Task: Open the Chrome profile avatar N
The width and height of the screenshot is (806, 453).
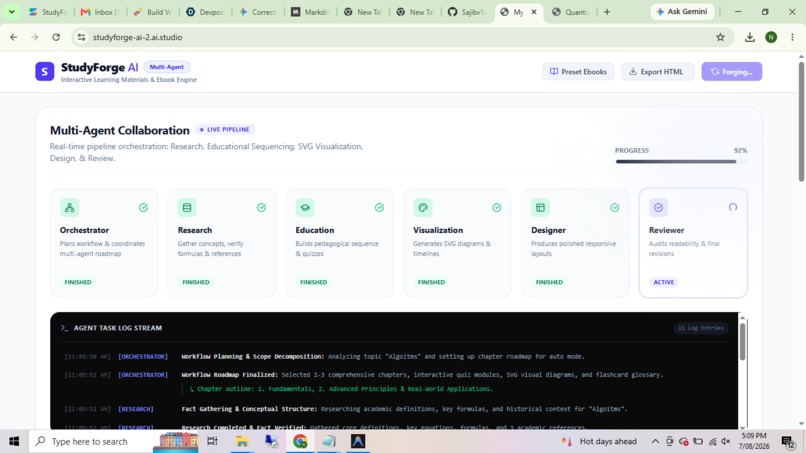Action: [x=771, y=37]
